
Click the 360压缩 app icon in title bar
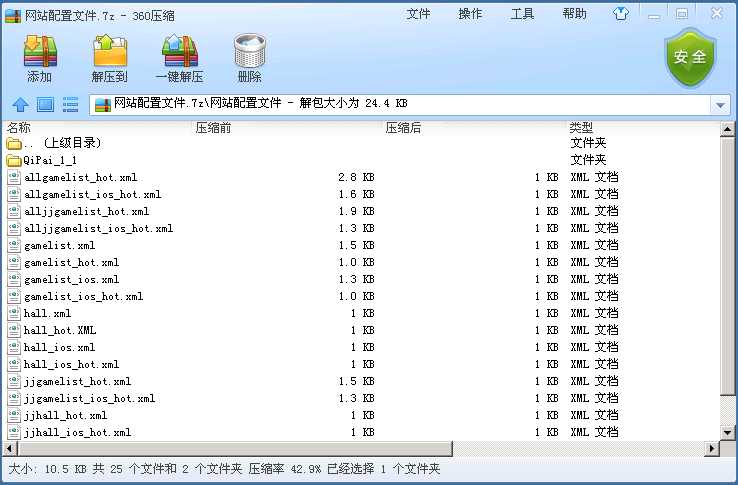pyautogui.click(x=13, y=16)
